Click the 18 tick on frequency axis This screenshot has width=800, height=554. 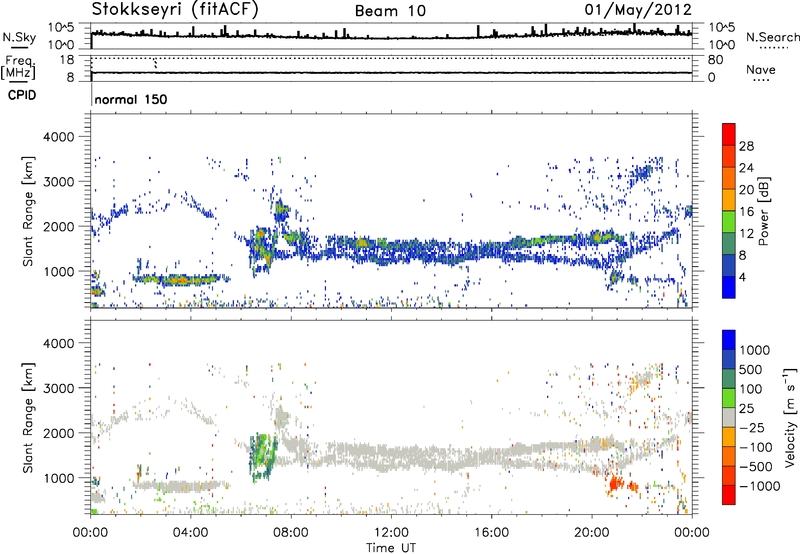67,60
